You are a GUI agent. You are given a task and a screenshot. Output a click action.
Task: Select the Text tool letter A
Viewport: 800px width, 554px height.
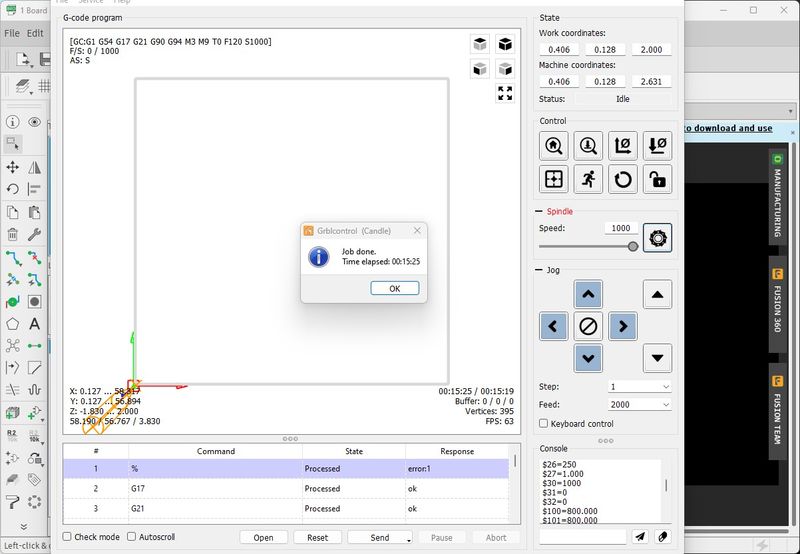pyautogui.click(x=34, y=324)
